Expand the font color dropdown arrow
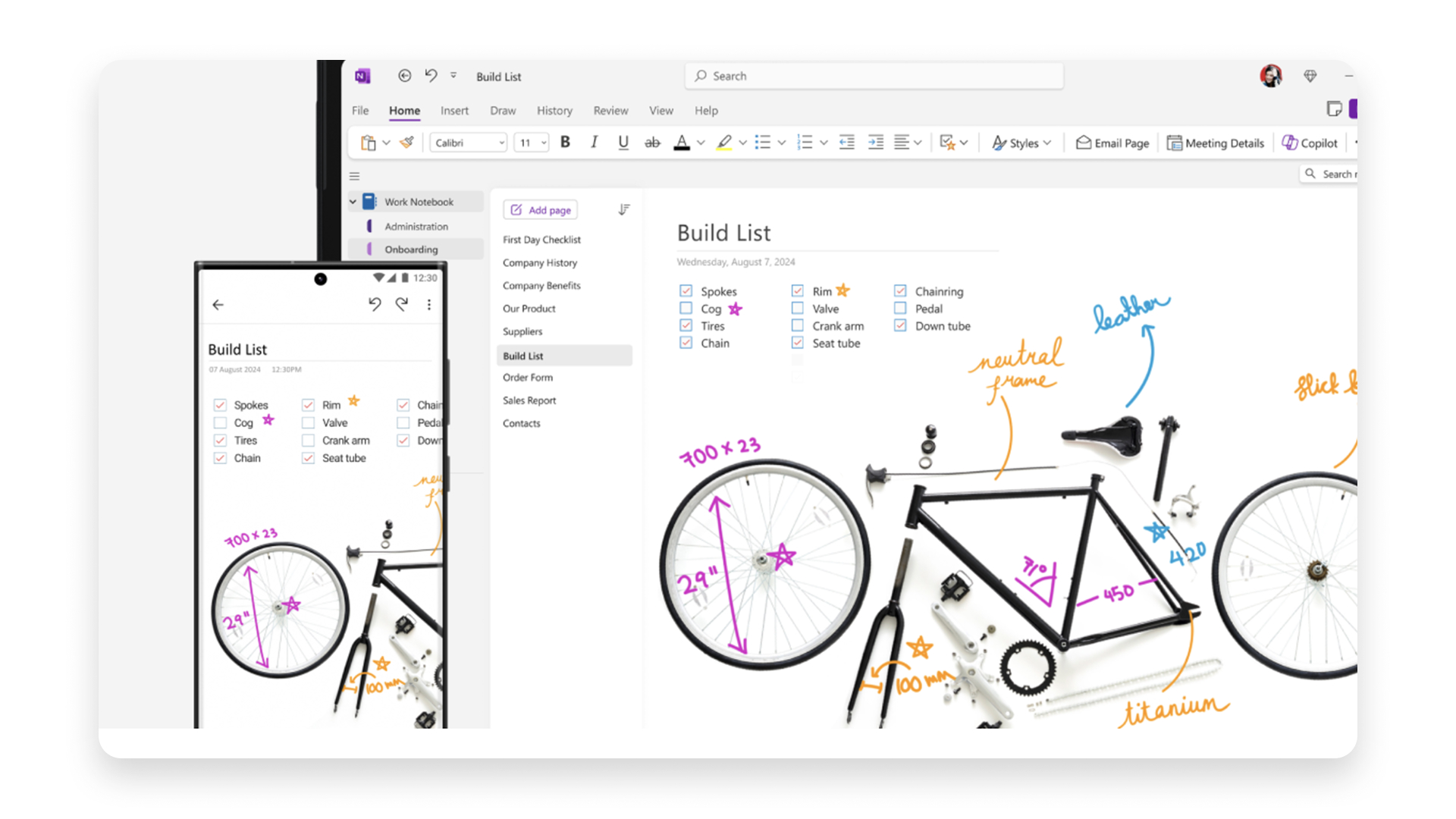Screen dimensions: 1456x819 [x=701, y=143]
